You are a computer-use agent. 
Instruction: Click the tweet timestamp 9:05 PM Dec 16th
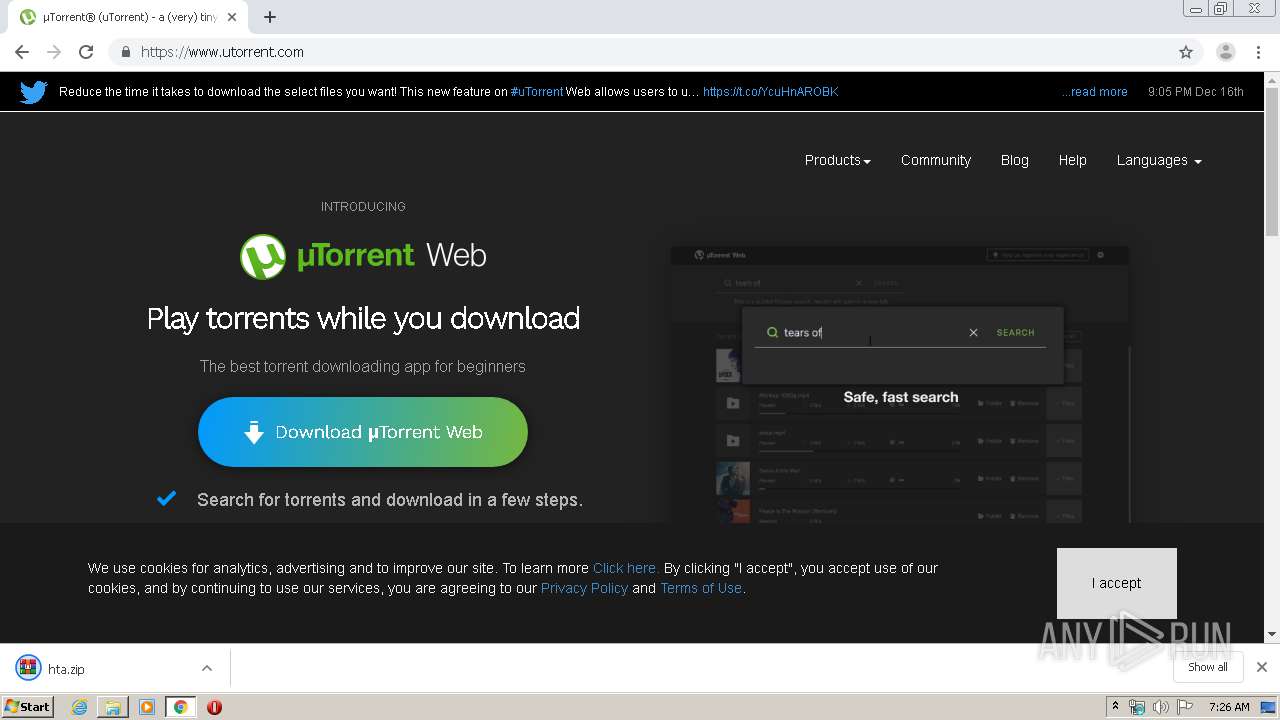[1196, 92]
